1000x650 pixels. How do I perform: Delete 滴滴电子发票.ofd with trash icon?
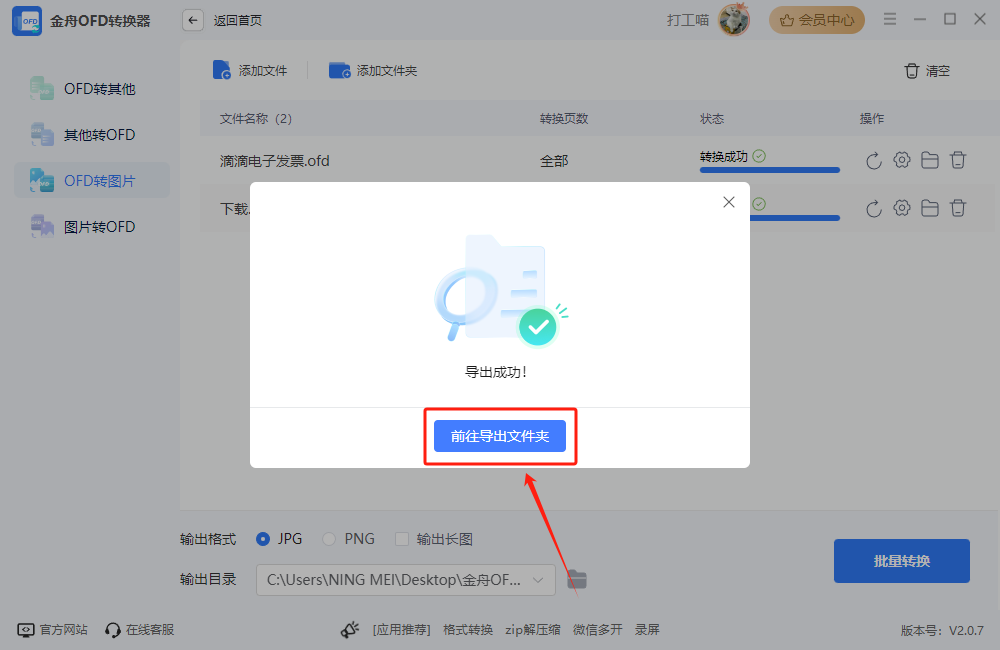click(958, 159)
